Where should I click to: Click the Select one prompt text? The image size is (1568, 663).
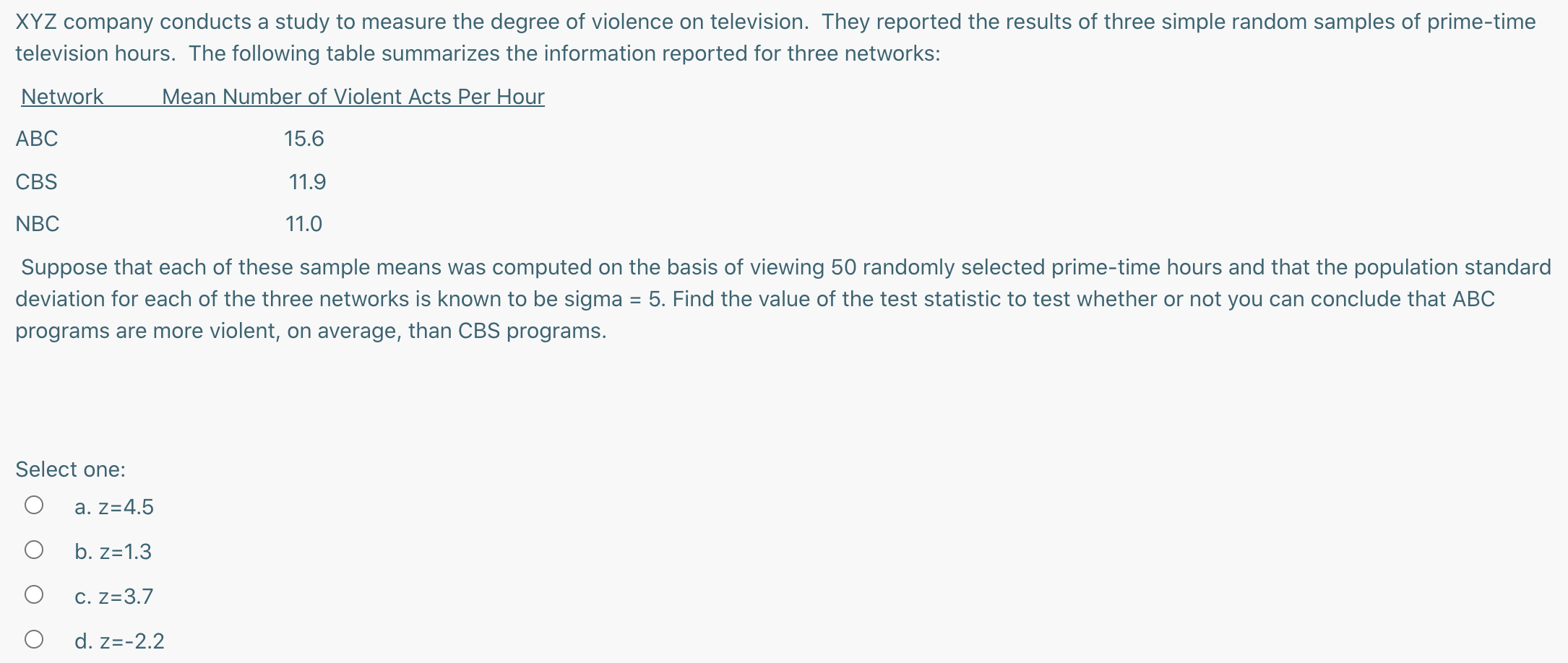70,469
